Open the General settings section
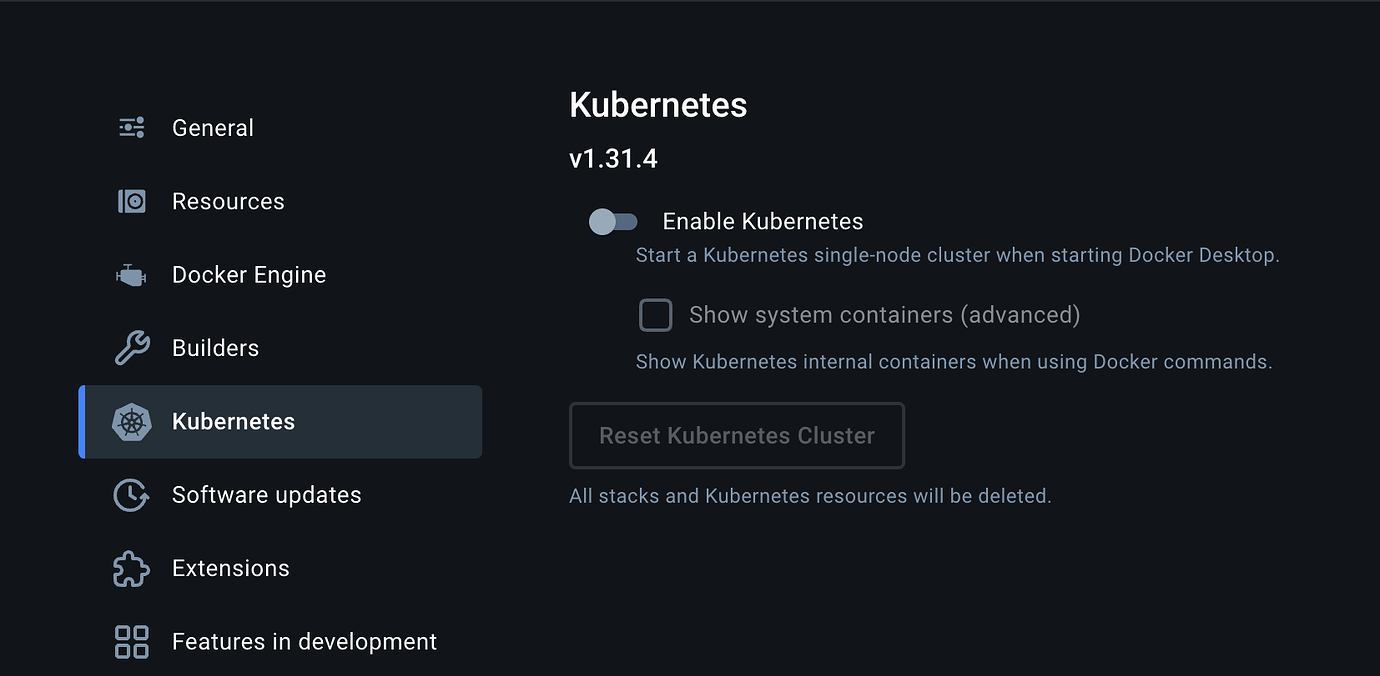Viewport: 1380px width, 676px height. [213, 128]
